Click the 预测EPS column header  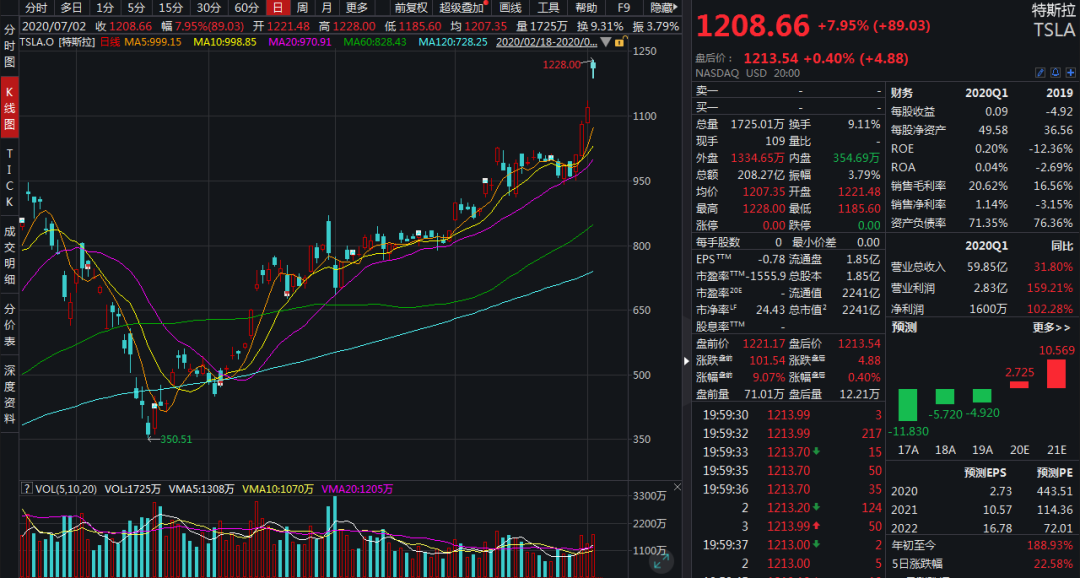(x=986, y=473)
